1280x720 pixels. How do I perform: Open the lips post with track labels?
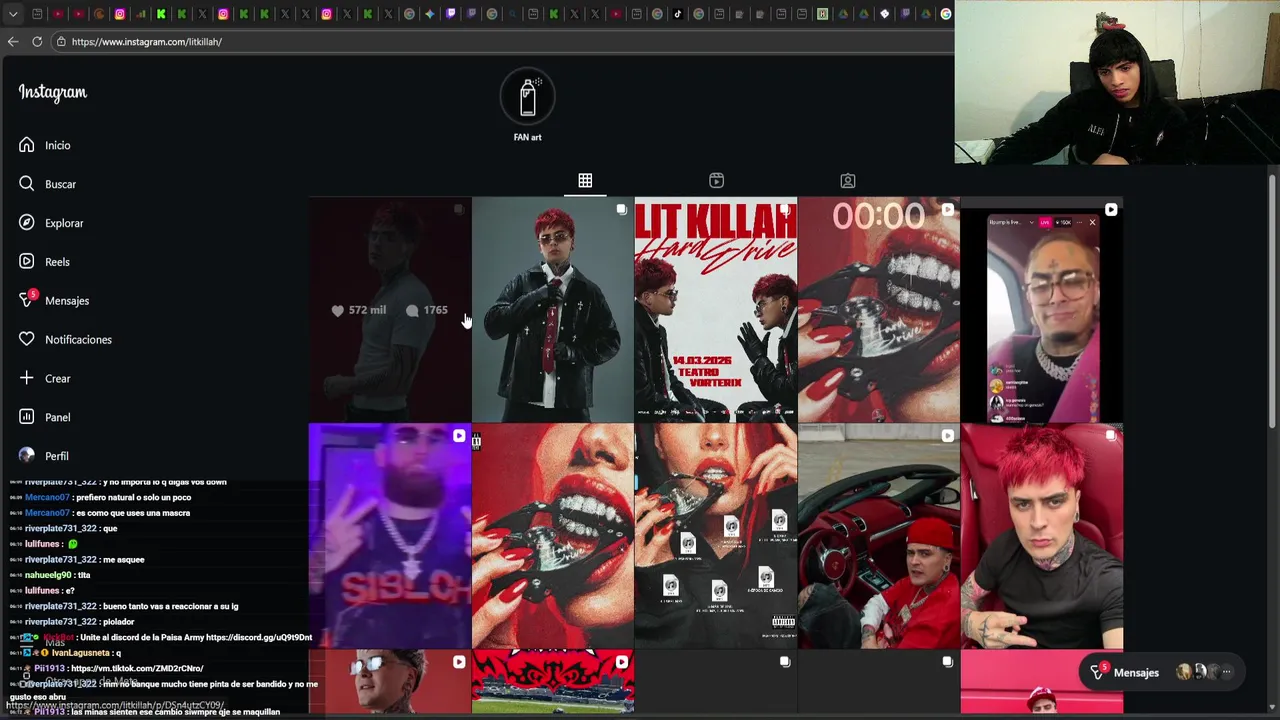click(x=716, y=536)
